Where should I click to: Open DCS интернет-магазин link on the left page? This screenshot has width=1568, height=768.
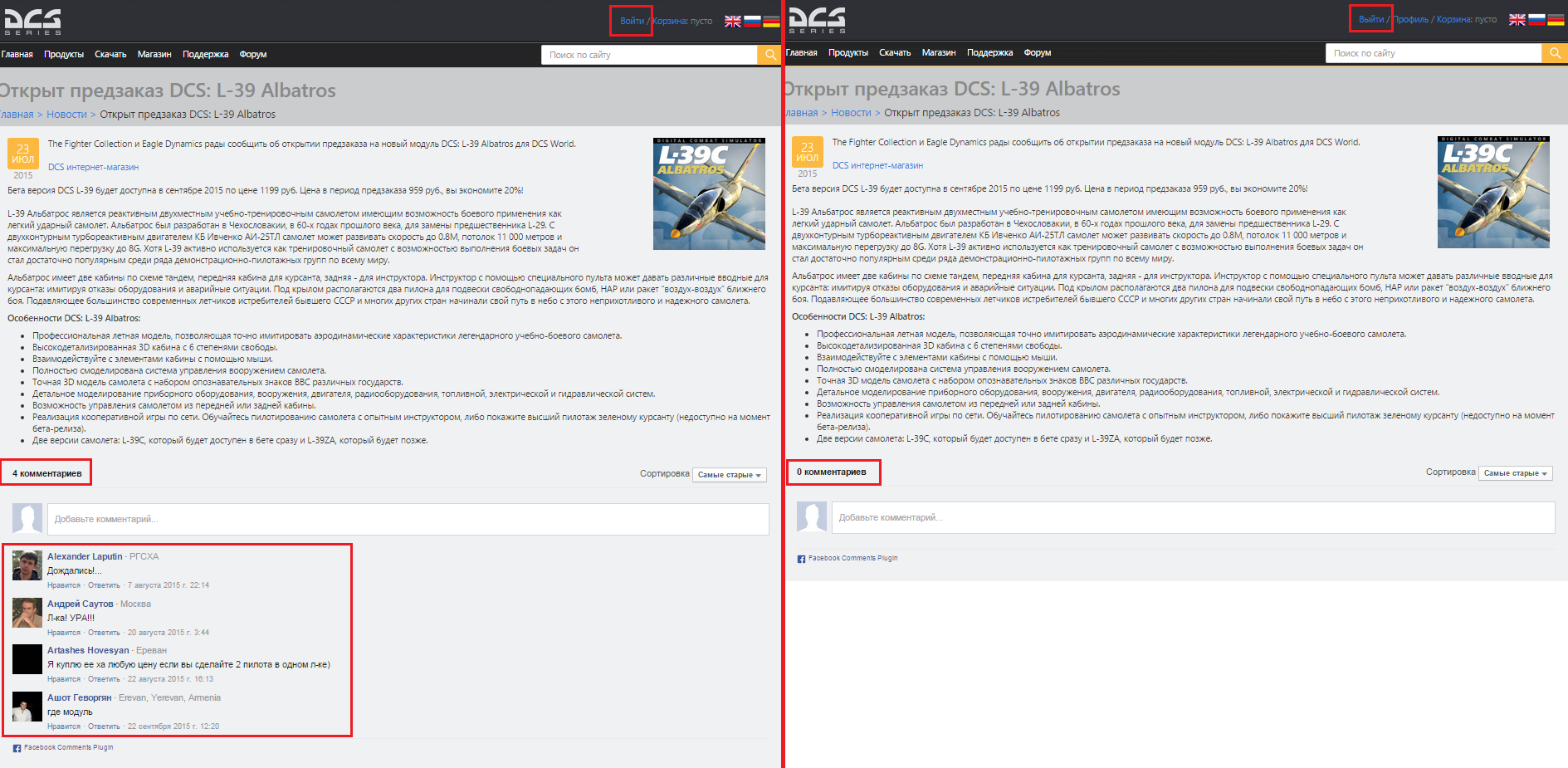(93, 167)
